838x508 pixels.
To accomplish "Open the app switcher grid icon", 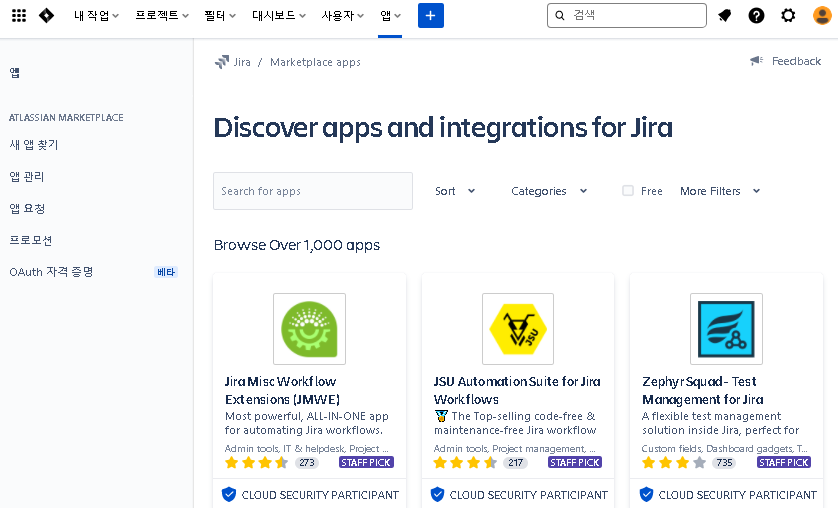I will 19,15.
